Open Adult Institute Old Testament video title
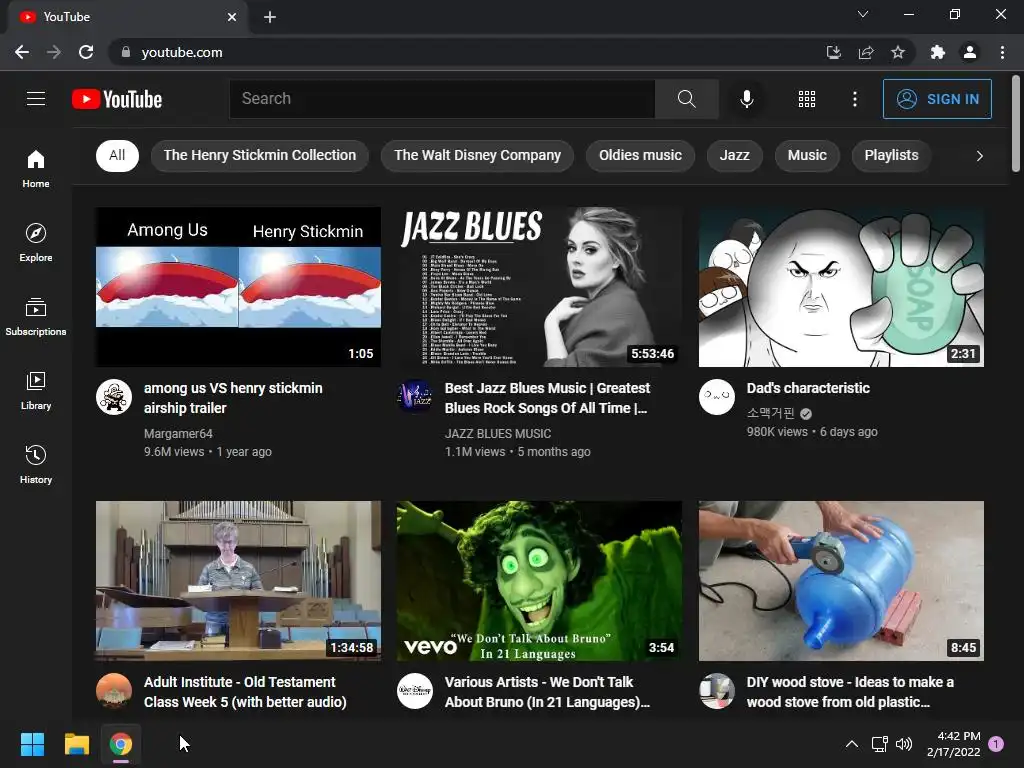The height and width of the screenshot is (768, 1024). 245,692
